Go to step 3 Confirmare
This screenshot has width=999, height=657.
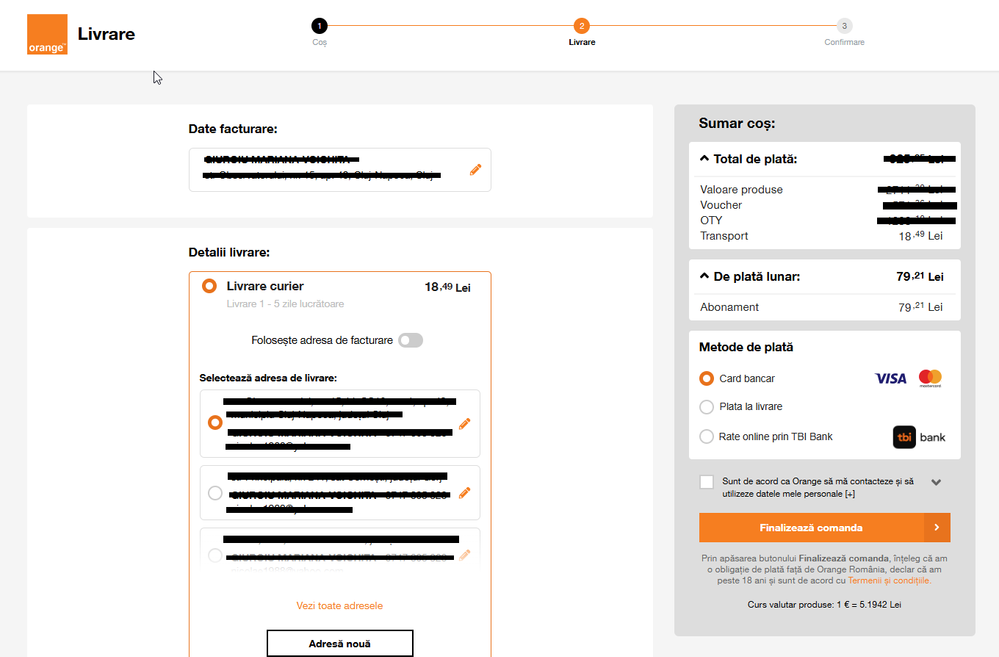pos(844,27)
